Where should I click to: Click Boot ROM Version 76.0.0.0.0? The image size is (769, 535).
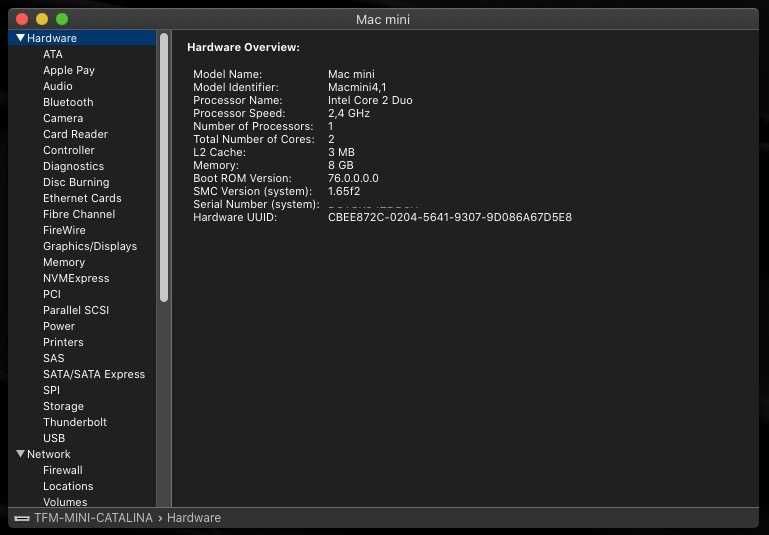(353, 178)
